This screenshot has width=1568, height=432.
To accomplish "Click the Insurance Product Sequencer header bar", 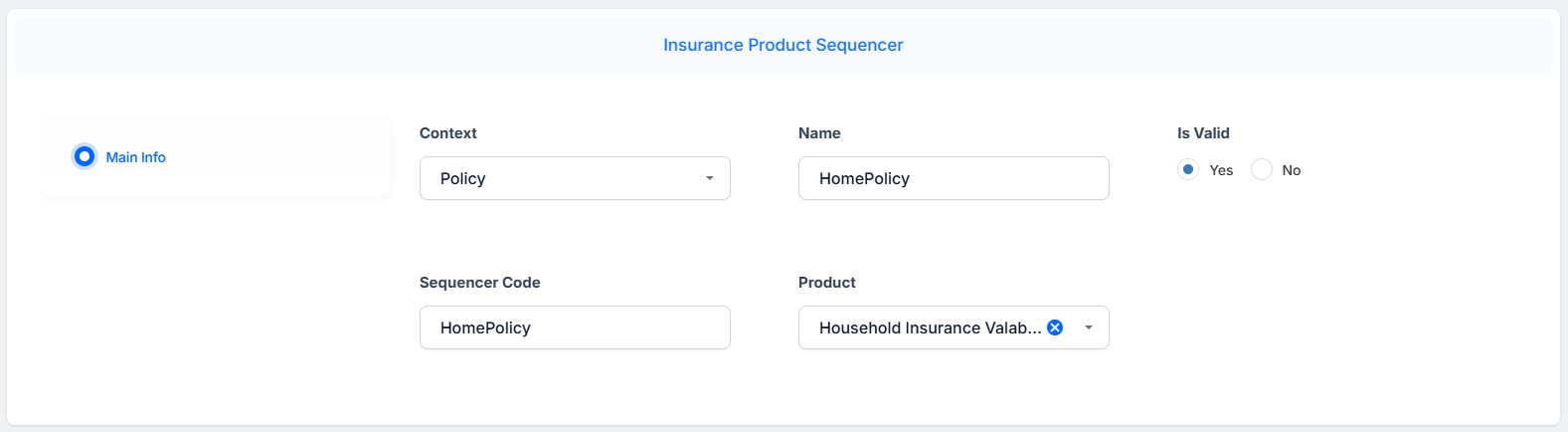I will click(784, 45).
